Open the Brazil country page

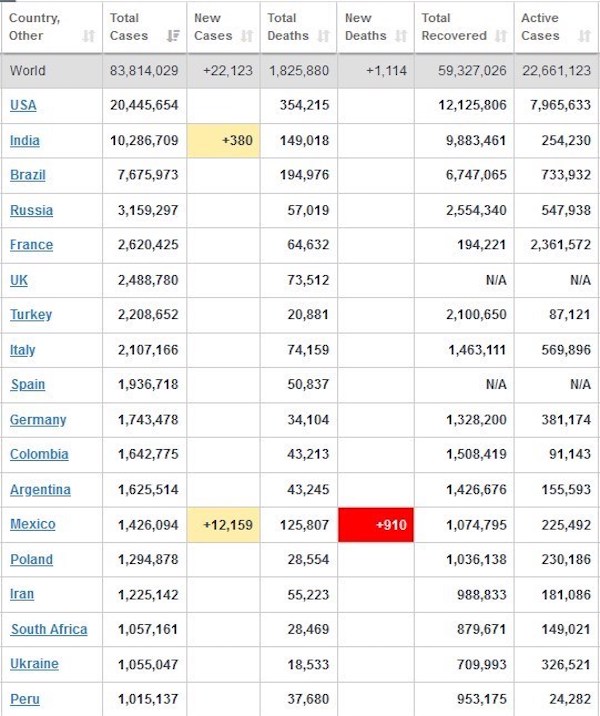(x=28, y=175)
